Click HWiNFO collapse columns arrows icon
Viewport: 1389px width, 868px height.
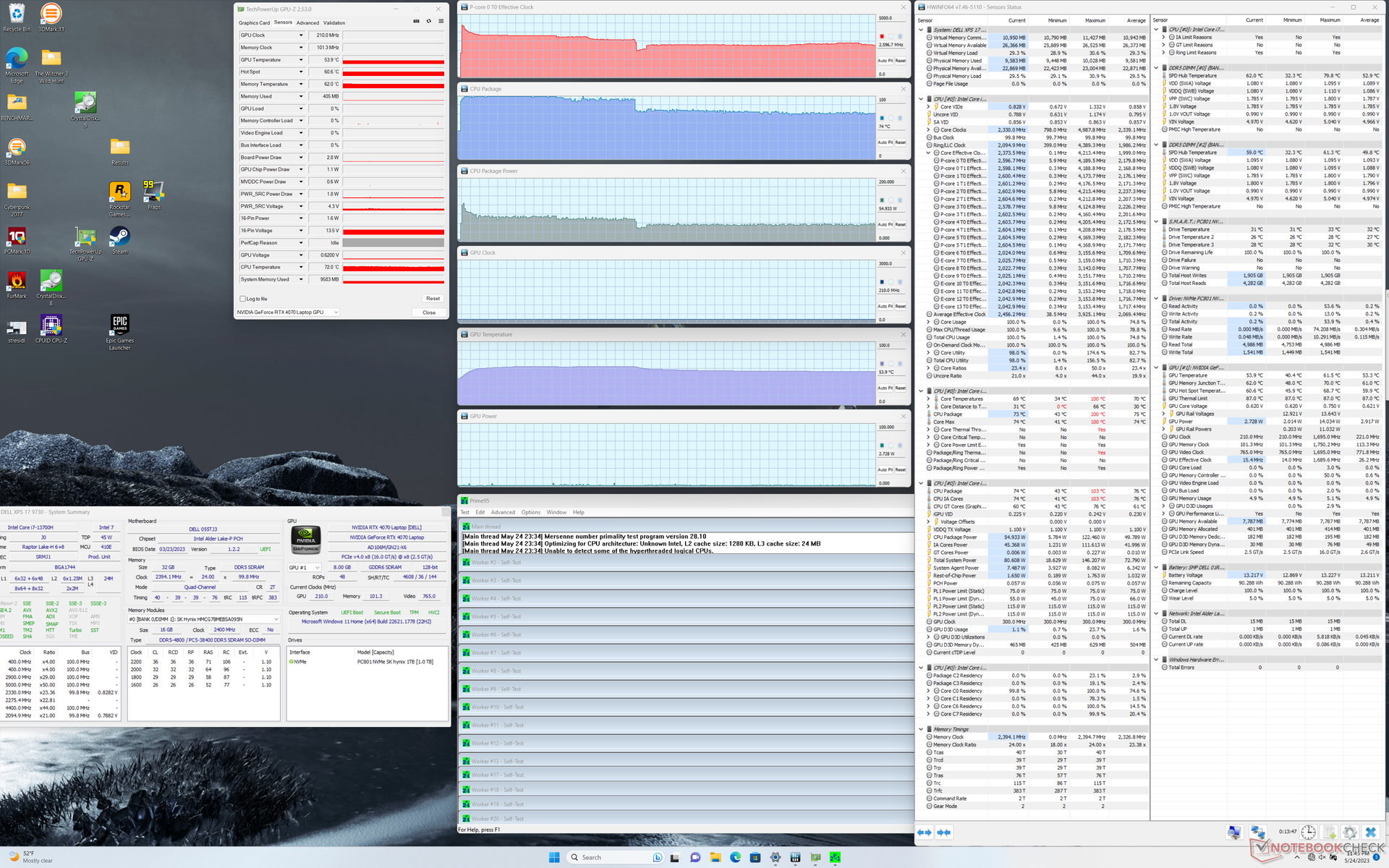(943, 833)
